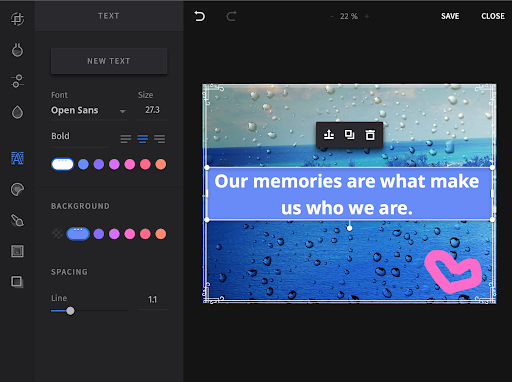Open the Overlay tool
Image resolution: width=512 pixels, height=382 pixels.
pos(17,282)
